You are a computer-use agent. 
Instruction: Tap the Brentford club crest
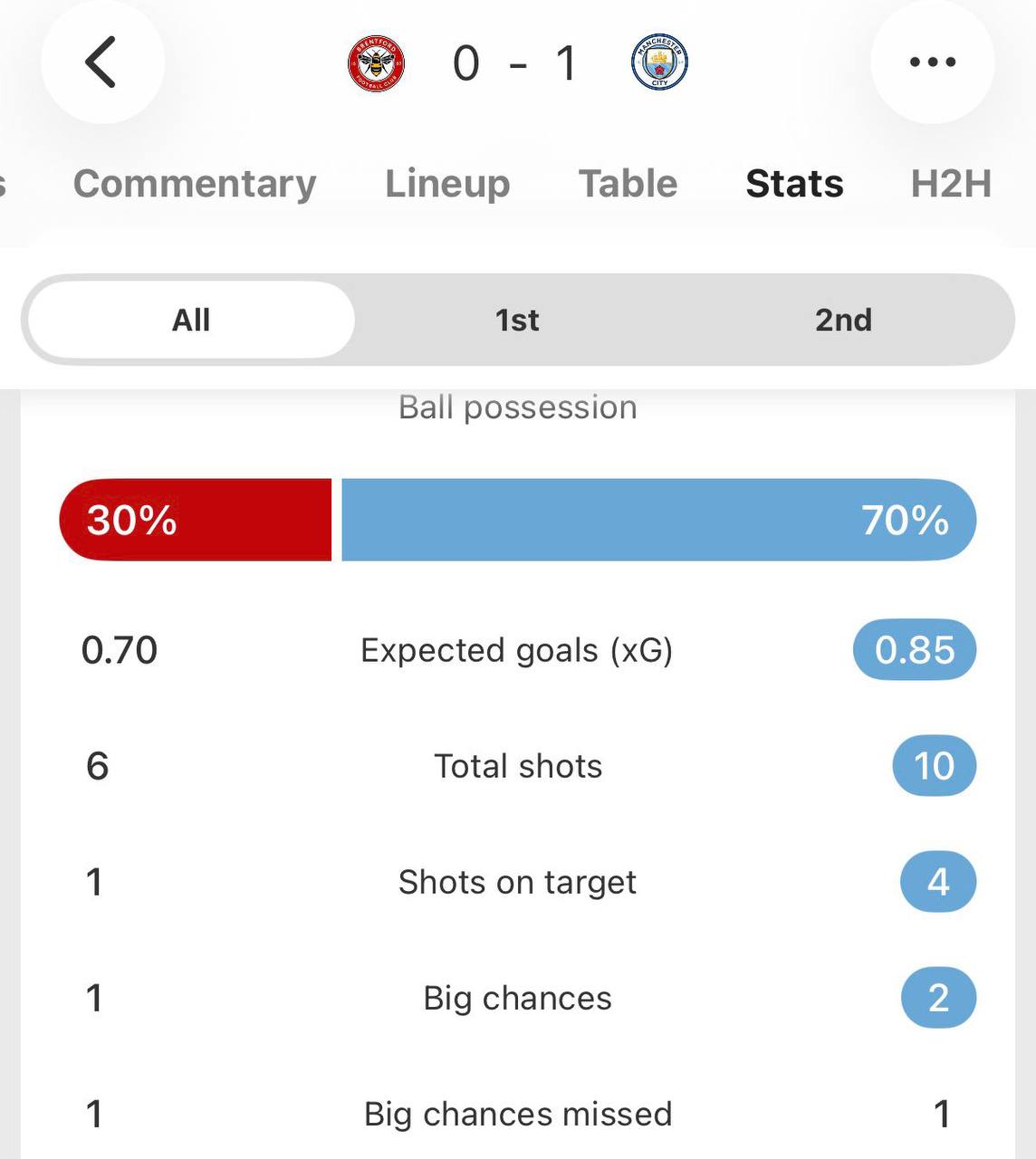[377, 63]
